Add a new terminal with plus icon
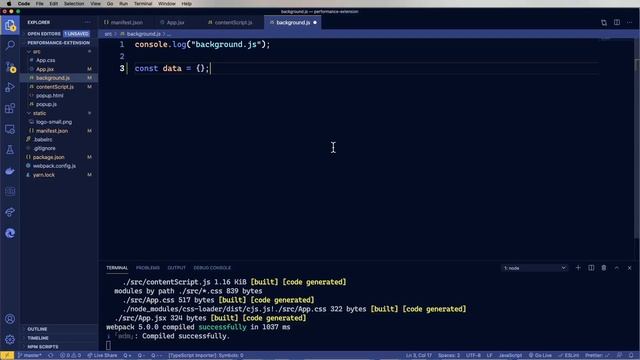Screen dimensions: 640x360 [578, 268]
